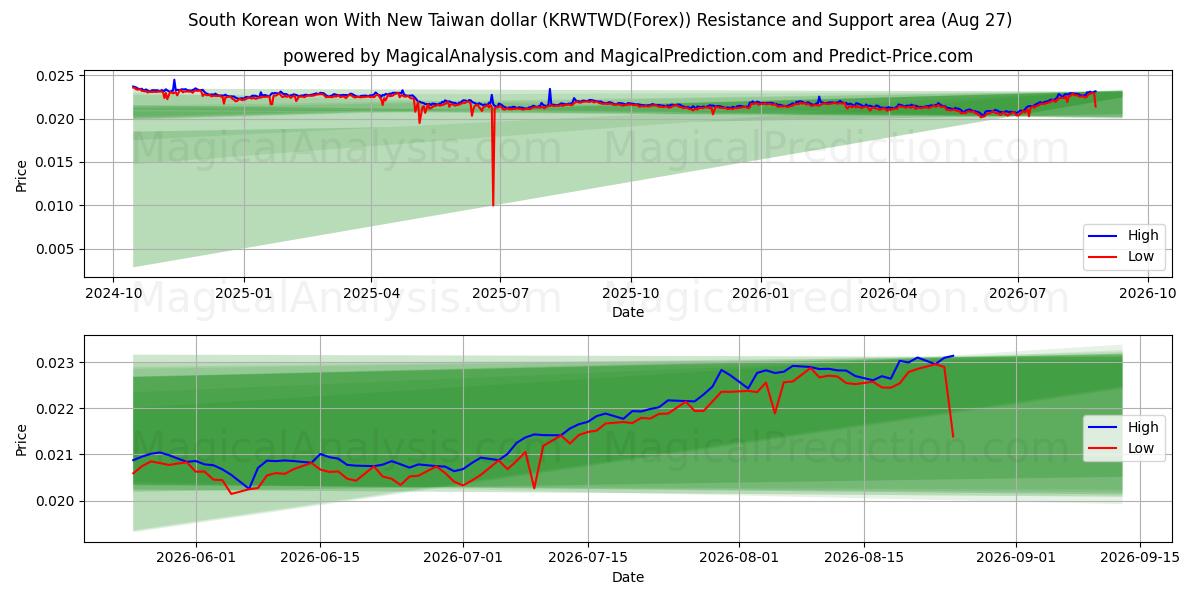This screenshot has height=600, width=1200.
Task: Click the '0.010' top y-axis tick
Action: pos(56,206)
